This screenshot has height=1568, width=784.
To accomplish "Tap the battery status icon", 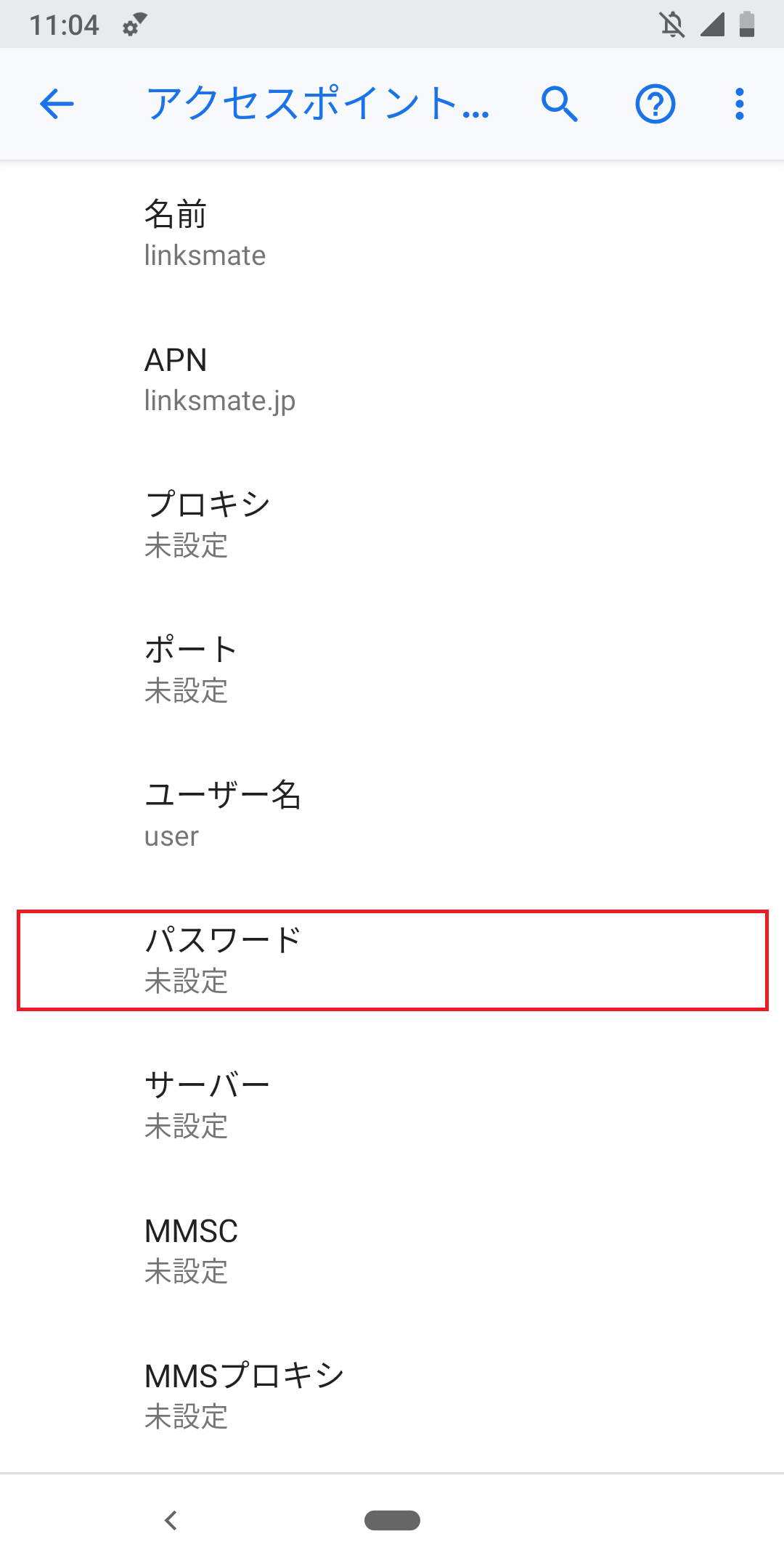I will point(748,25).
